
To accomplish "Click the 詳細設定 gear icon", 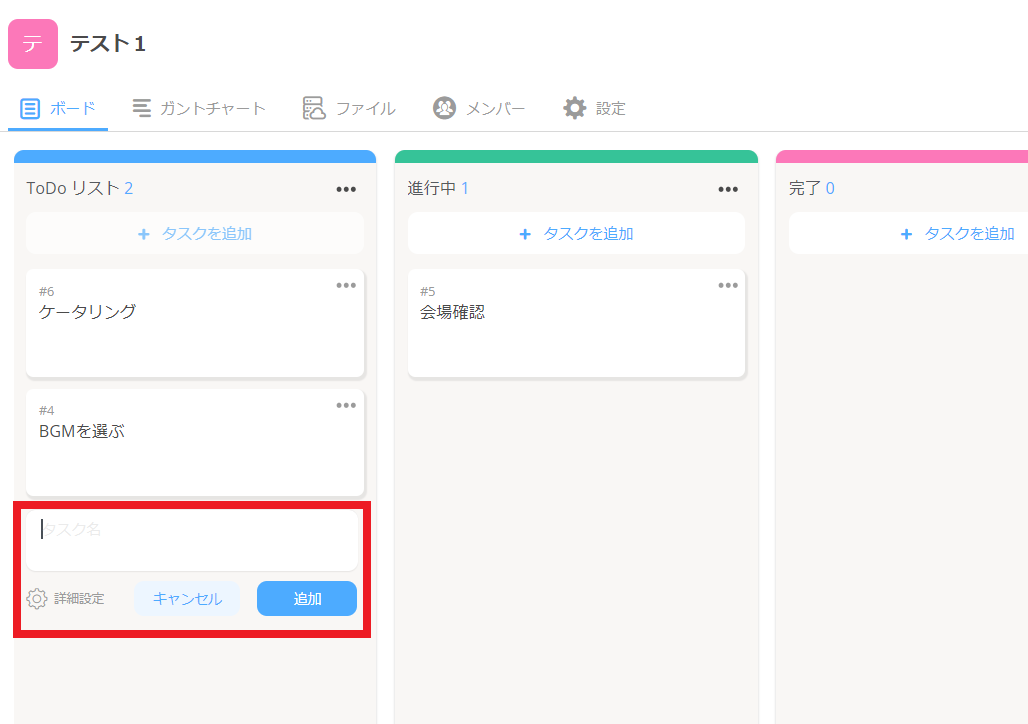I will [x=37, y=599].
